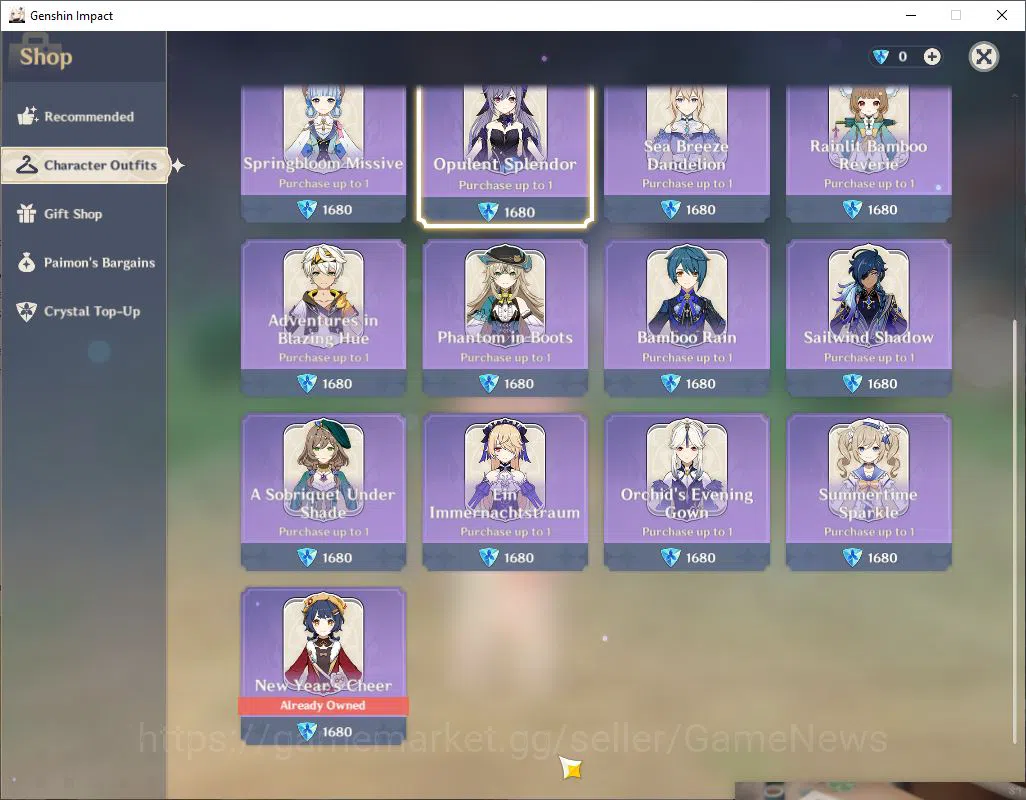Image resolution: width=1026 pixels, height=800 pixels.
Task: Select the Character Outfits tab
Action: tap(85, 165)
